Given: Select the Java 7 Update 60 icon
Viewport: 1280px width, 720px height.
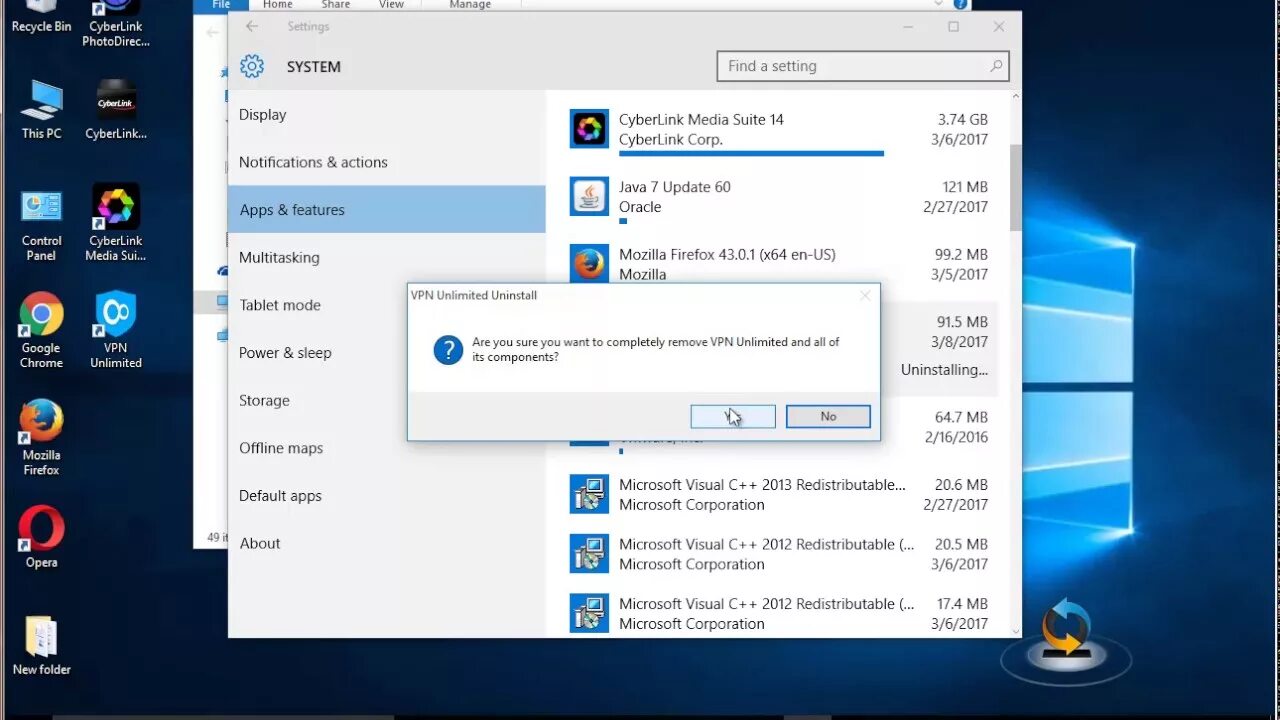Looking at the screenshot, I should (589, 197).
